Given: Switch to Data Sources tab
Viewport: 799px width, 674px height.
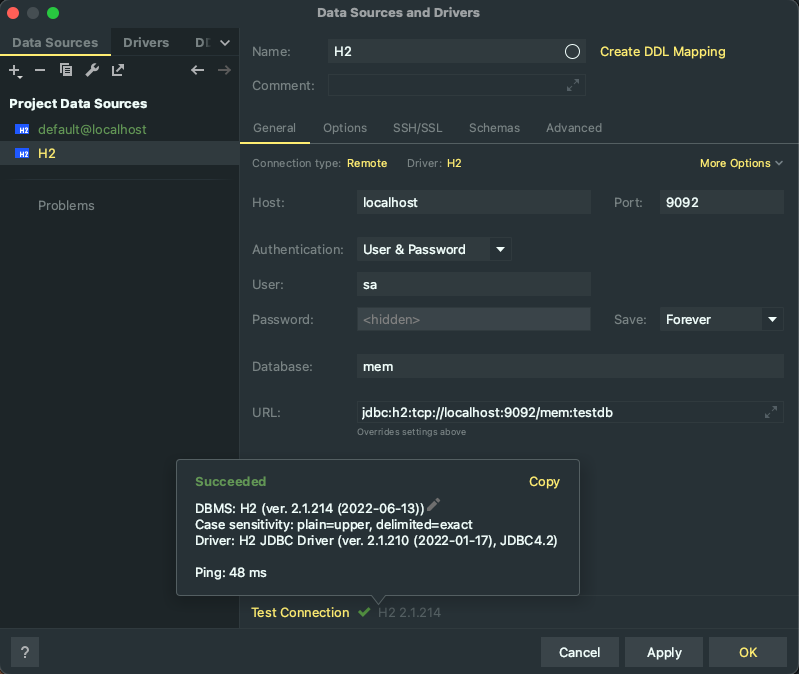Looking at the screenshot, I should (x=55, y=43).
